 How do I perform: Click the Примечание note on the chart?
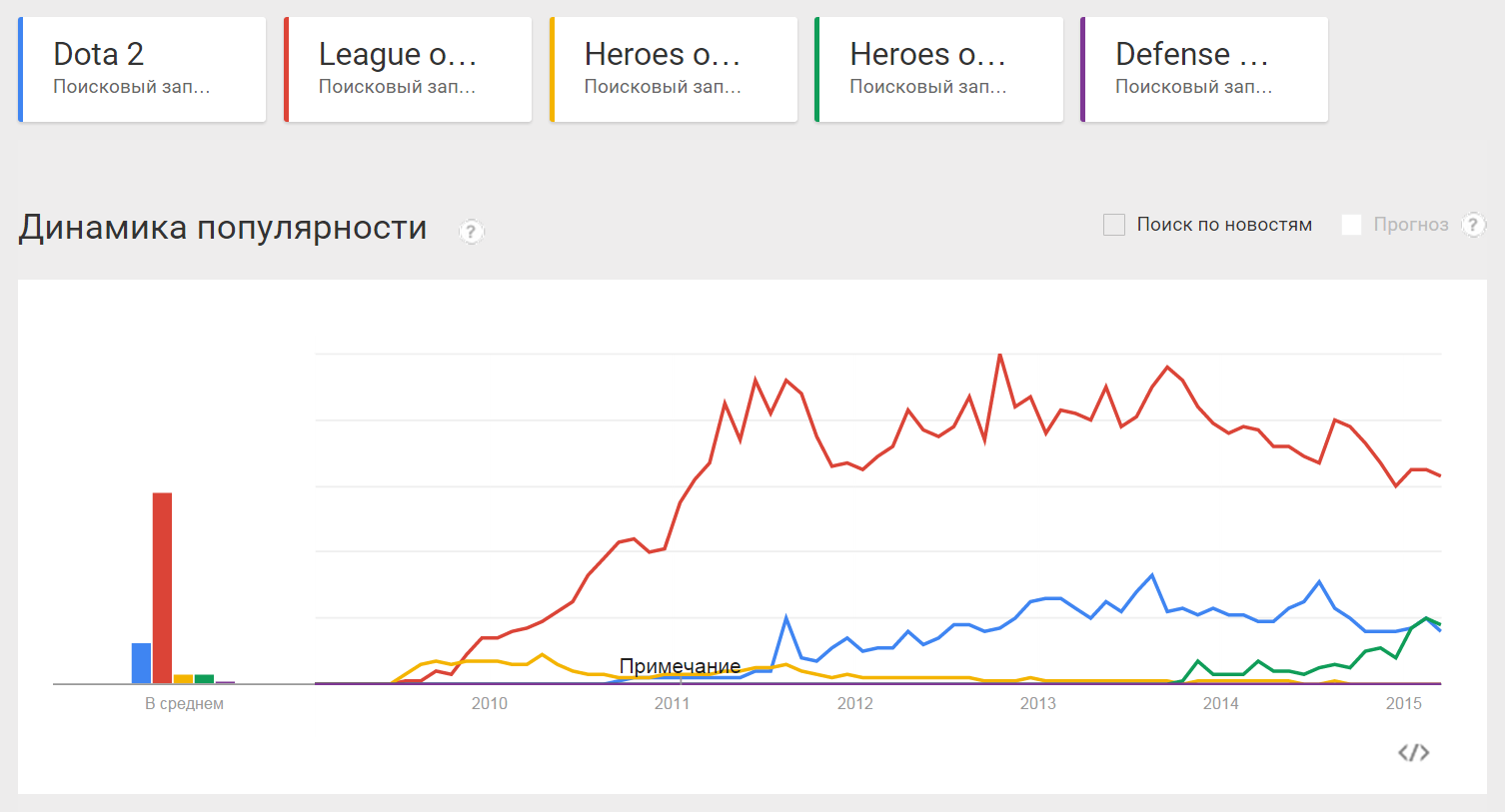tap(680, 666)
